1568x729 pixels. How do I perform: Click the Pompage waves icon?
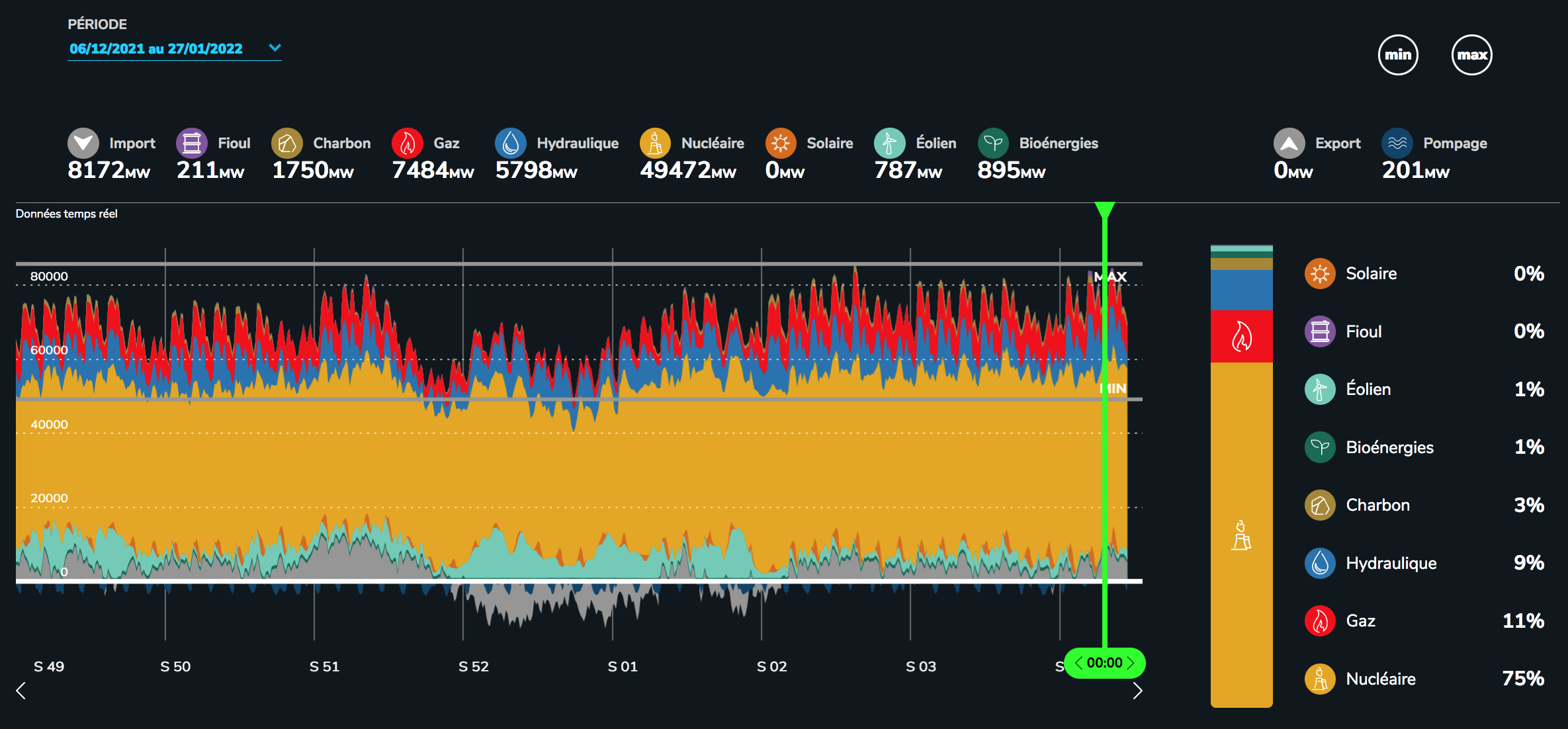coord(1397,143)
